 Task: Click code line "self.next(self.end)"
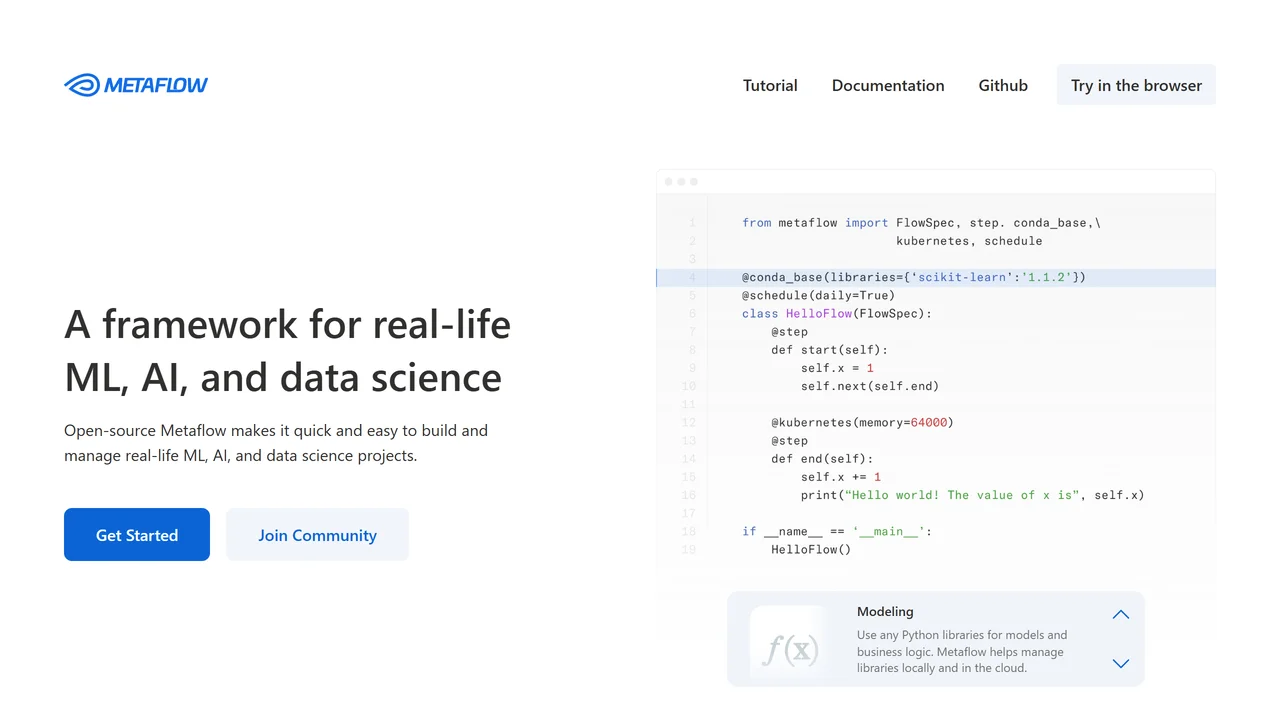(x=870, y=386)
